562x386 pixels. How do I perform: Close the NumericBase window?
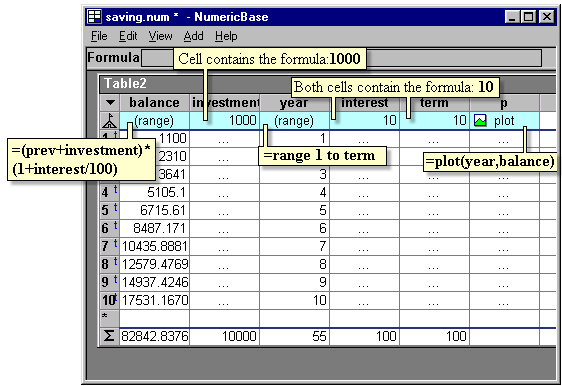547,17
